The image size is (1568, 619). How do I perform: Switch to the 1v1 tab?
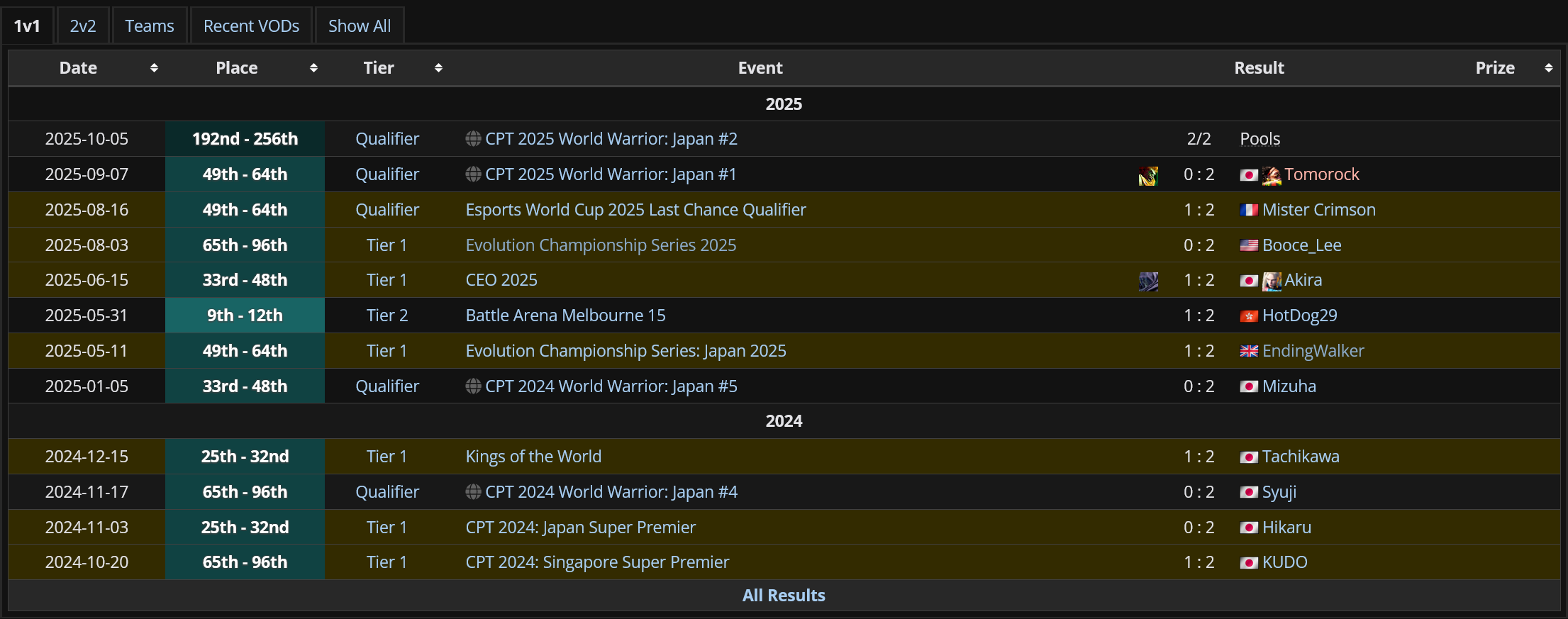pos(27,26)
